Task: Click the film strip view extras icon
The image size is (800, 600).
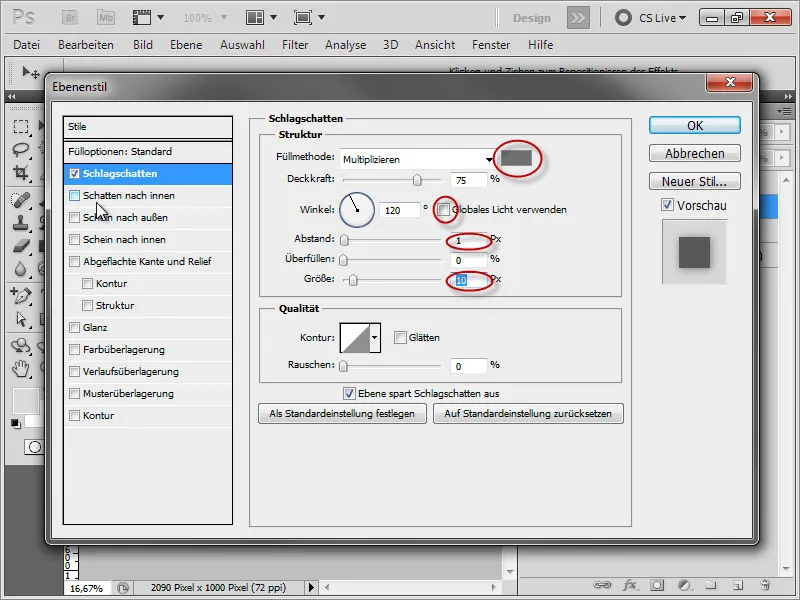Action: pyautogui.click(x=142, y=18)
